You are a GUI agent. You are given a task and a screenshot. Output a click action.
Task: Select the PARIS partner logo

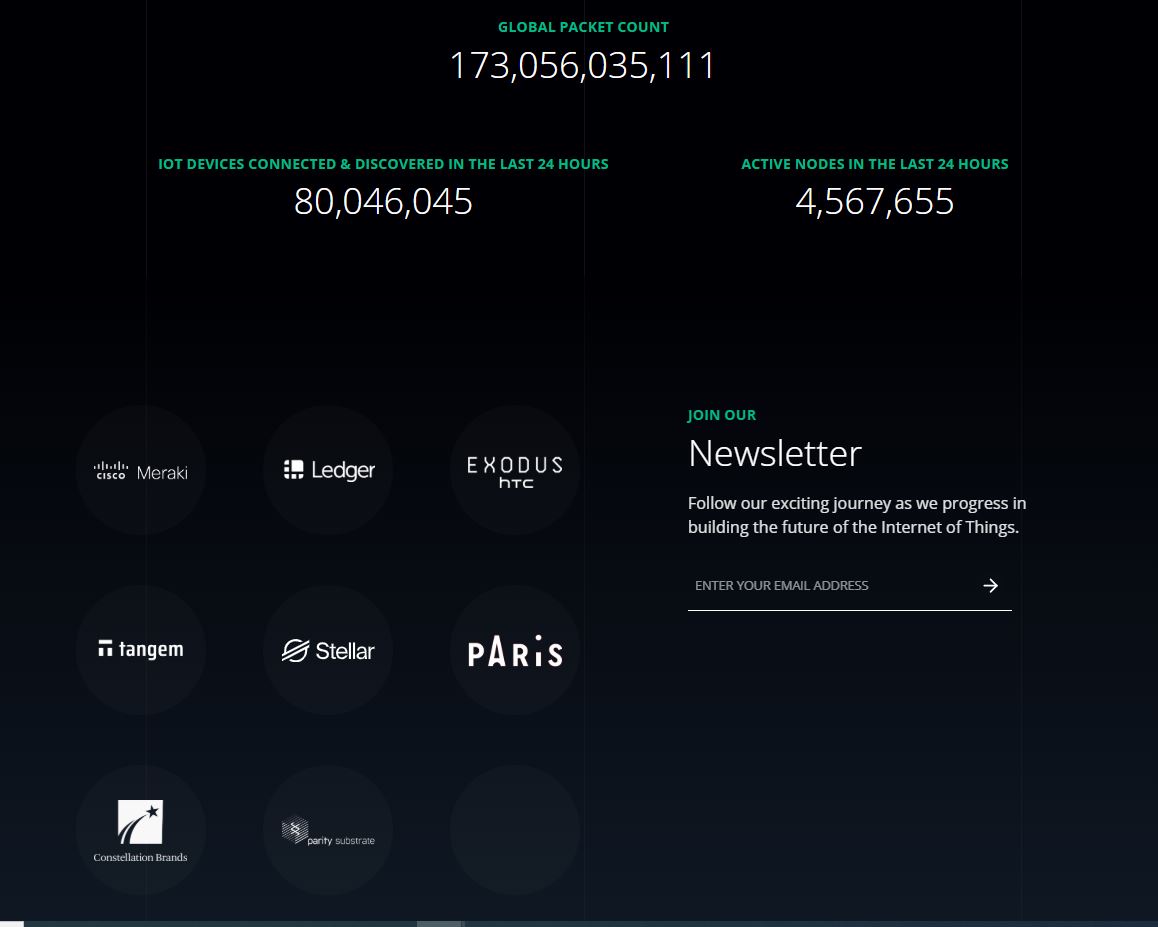coord(515,650)
